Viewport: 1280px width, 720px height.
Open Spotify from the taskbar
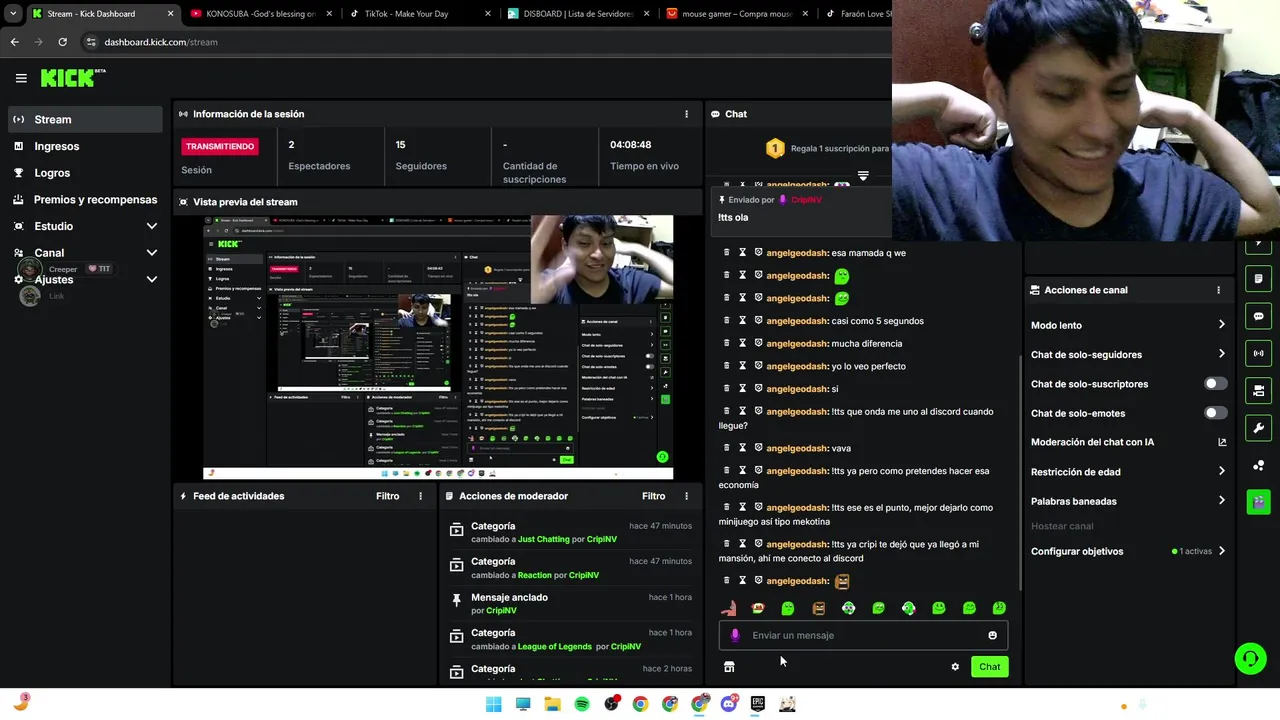point(582,704)
